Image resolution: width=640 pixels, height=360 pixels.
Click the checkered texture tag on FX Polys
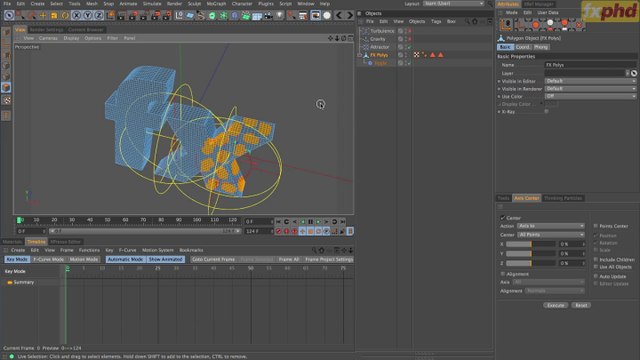pyautogui.click(x=416, y=55)
